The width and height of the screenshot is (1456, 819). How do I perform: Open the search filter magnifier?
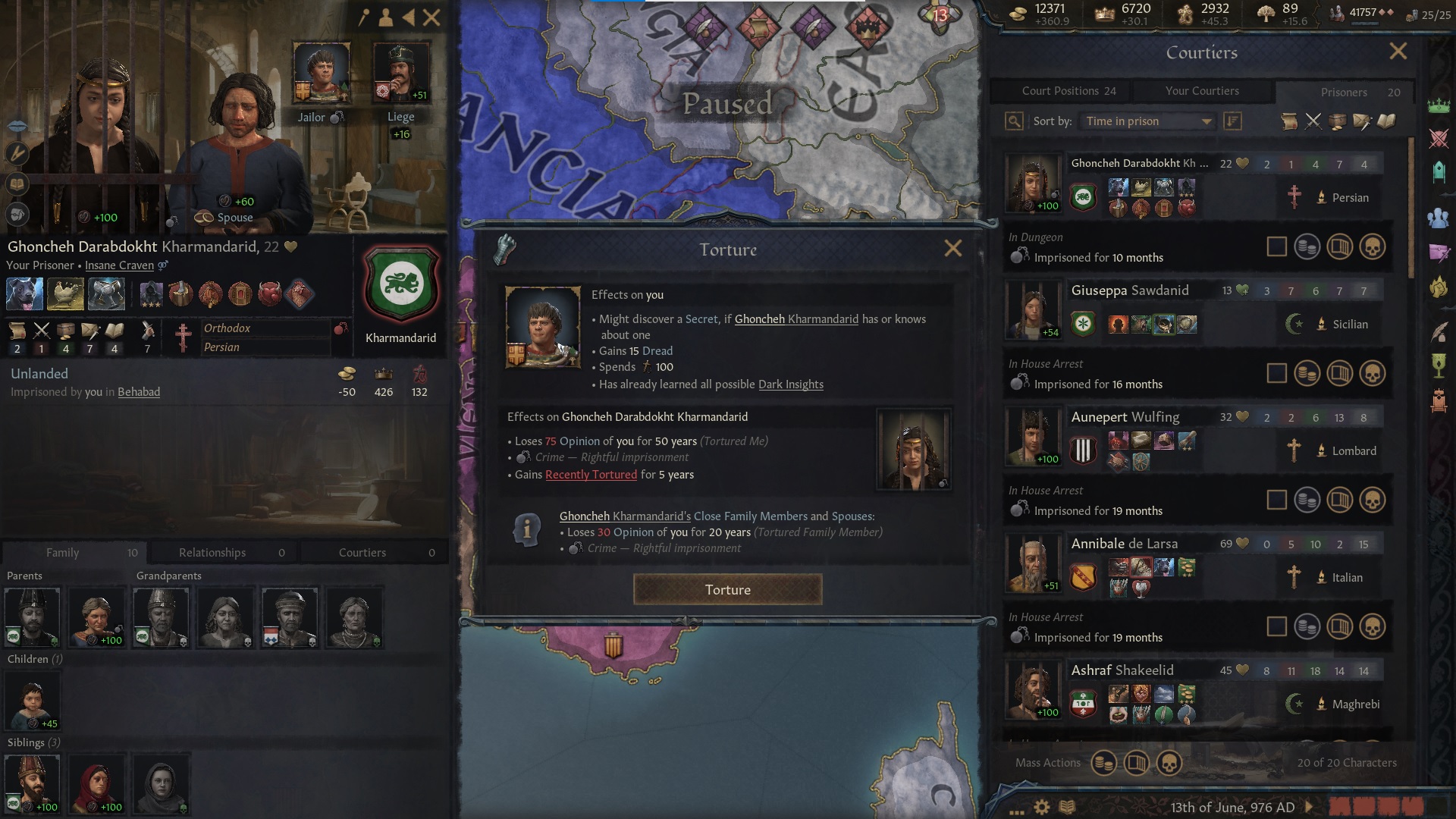click(1014, 121)
